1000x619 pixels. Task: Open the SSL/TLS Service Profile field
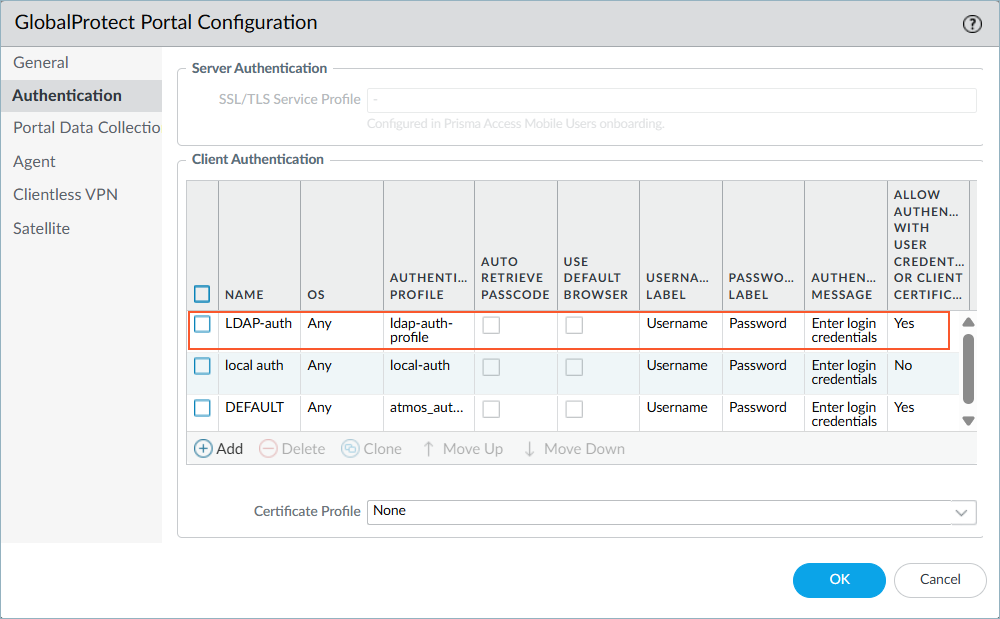[x=671, y=100]
